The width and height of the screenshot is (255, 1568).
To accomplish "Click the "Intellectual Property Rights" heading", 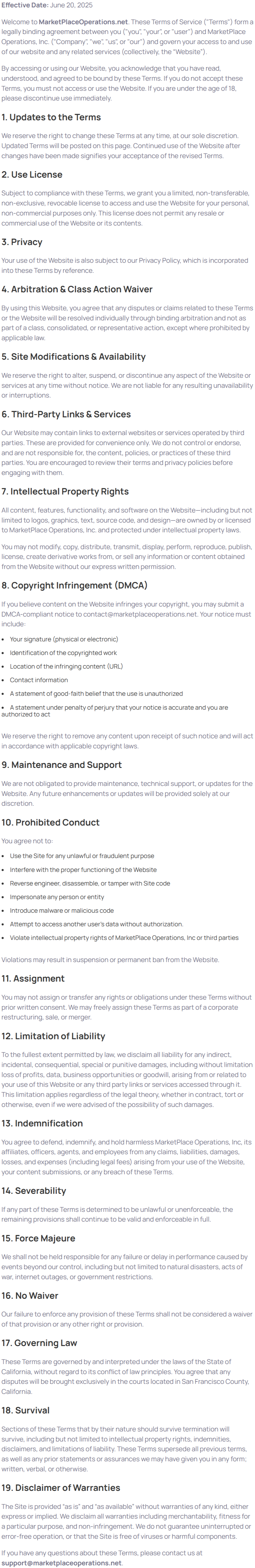I will pyautogui.click(x=65, y=491).
